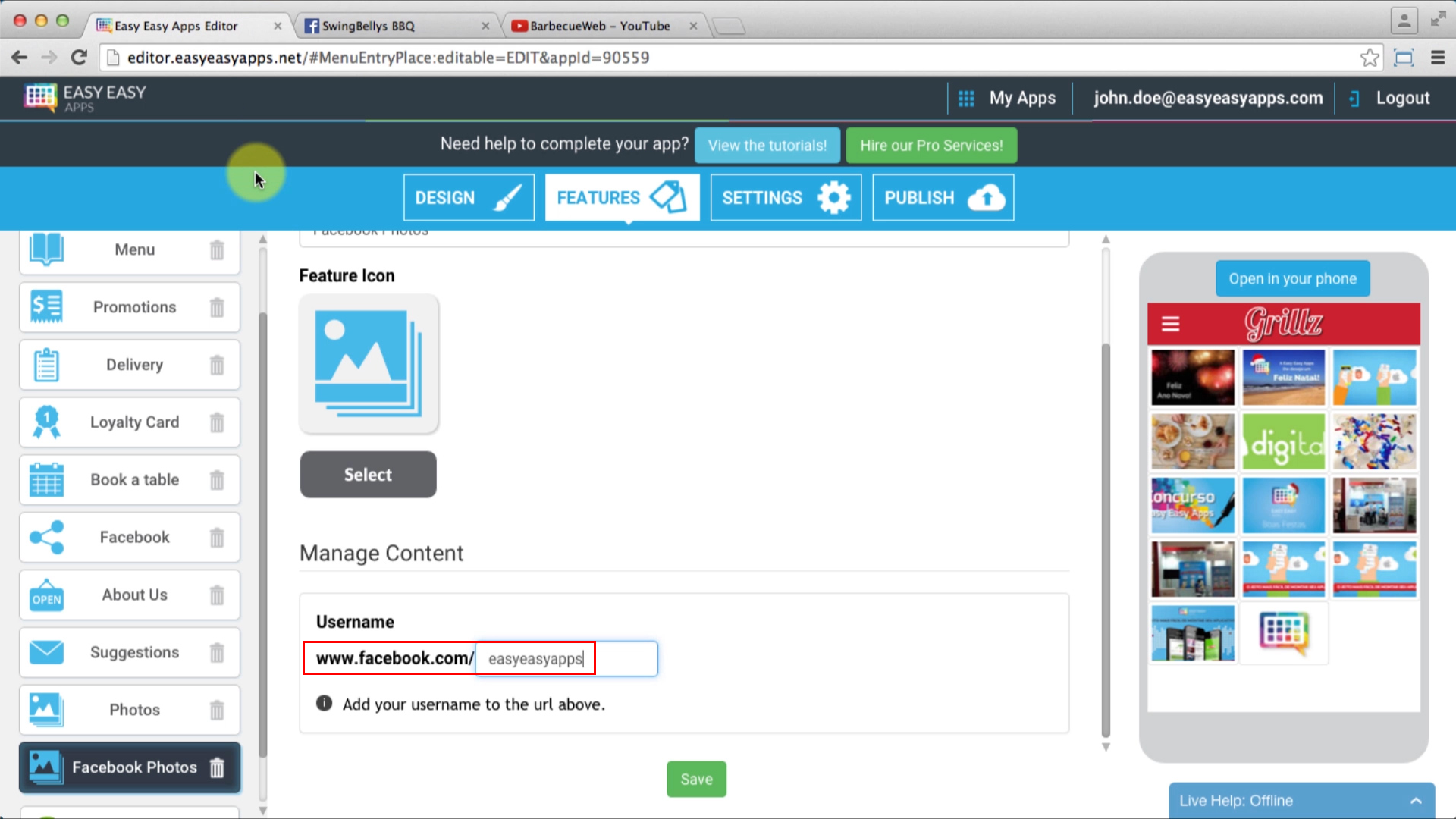Collapse the Live Help Offline panel

coord(1417,800)
